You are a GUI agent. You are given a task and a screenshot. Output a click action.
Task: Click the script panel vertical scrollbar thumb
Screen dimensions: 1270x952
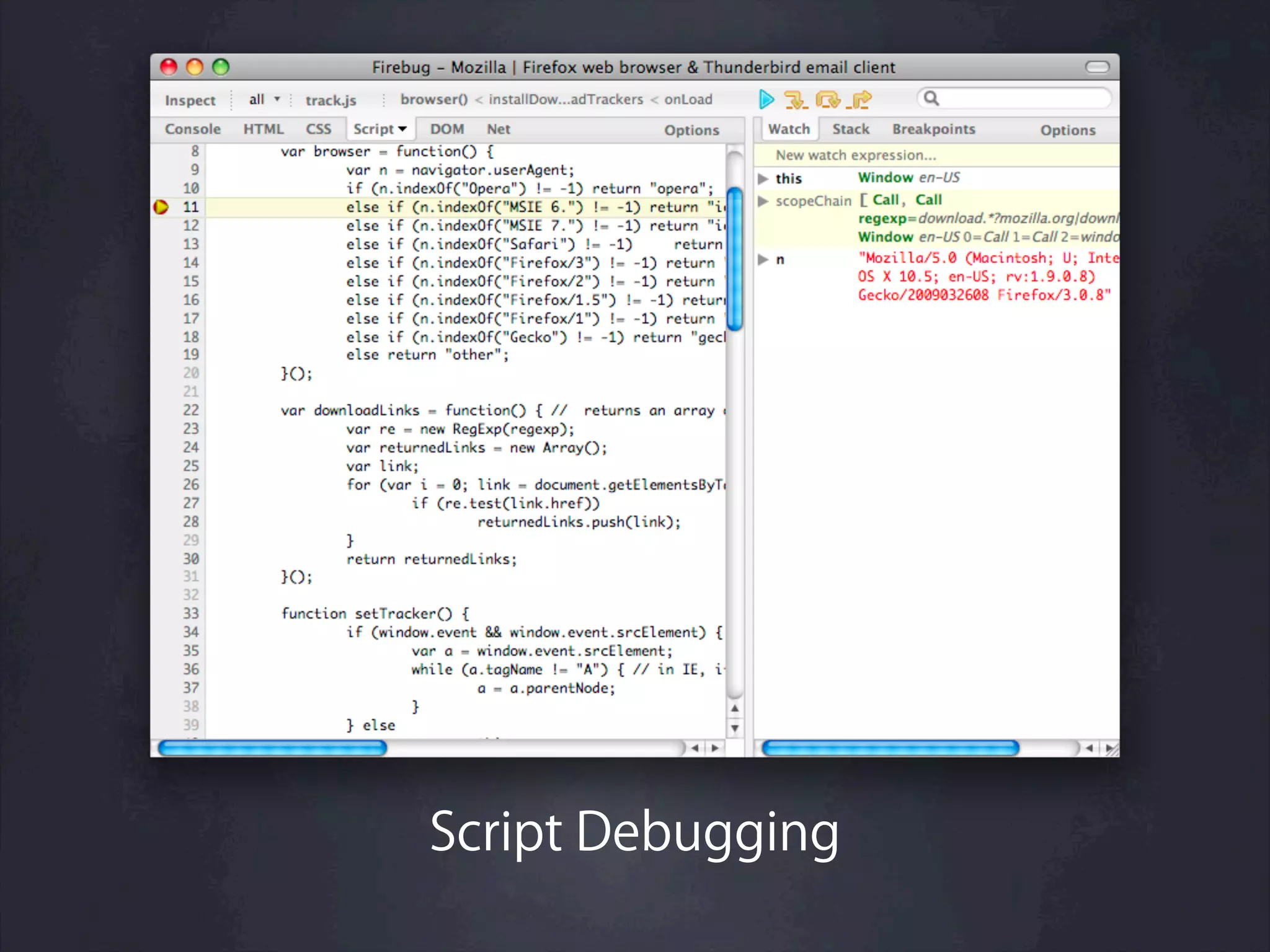[x=735, y=259]
